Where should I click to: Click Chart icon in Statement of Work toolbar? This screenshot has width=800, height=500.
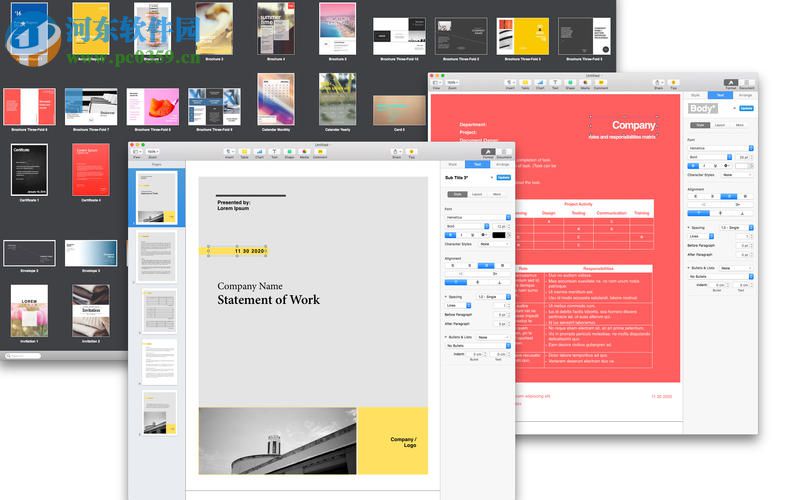(x=259, y=152)
